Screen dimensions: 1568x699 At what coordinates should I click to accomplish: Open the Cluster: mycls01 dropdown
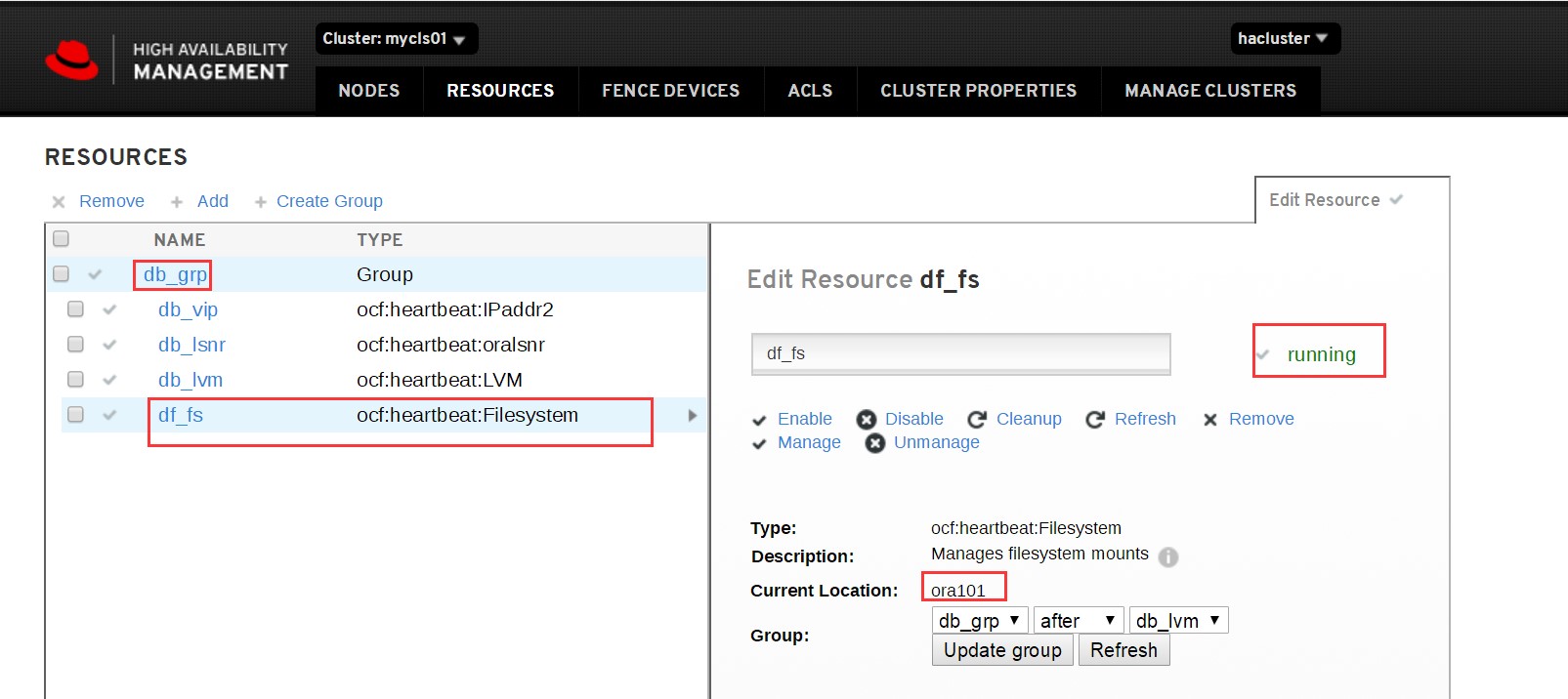(396, 39)
